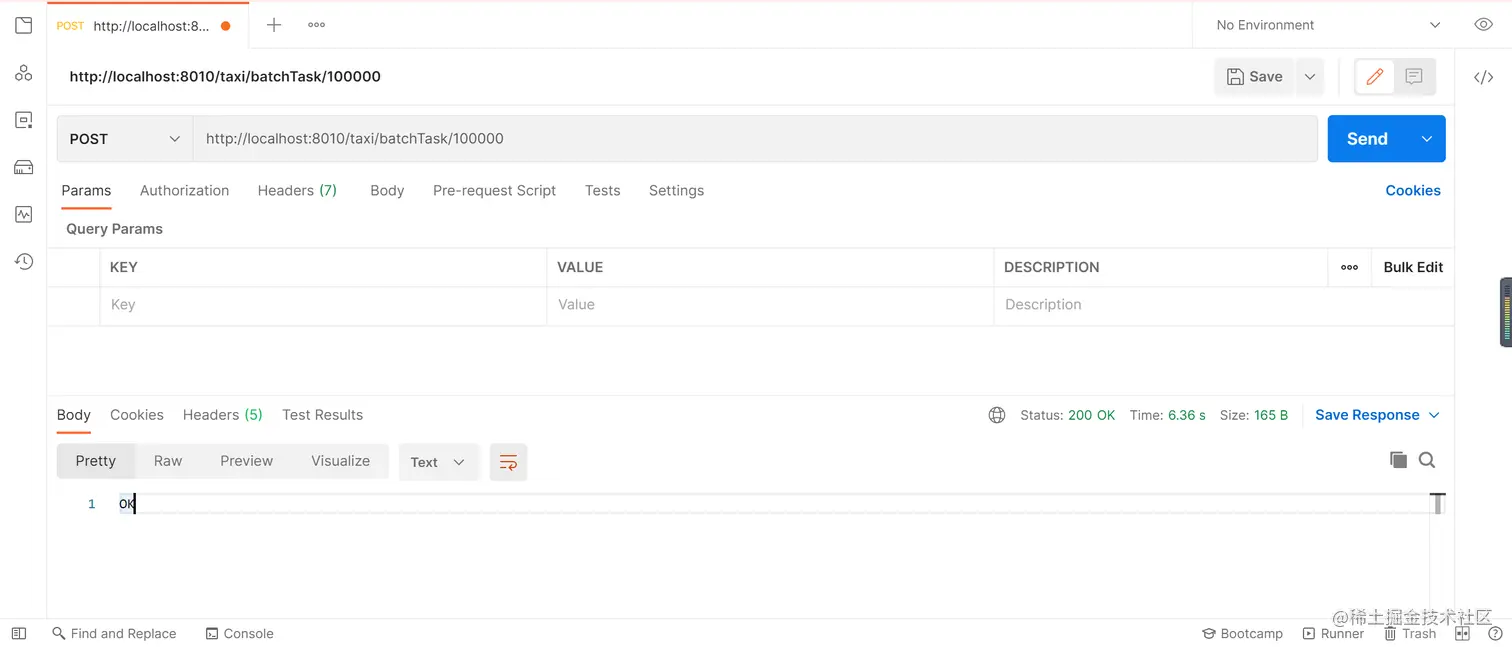This screenshot has height=647, width=1512.
Task: Select the response Cookies tab
Action: click(x=137, y=415)
